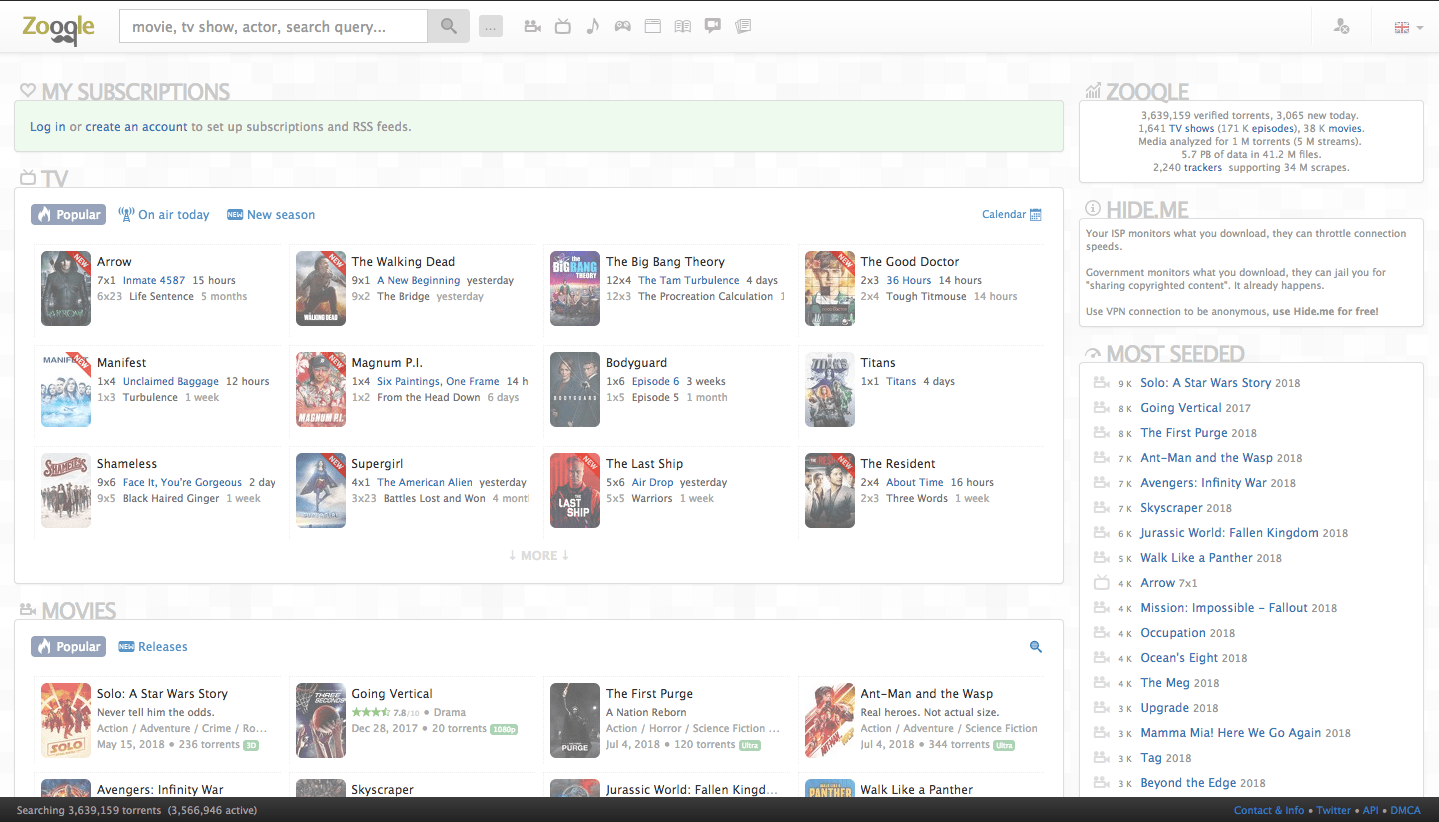The width and height of the screenshot is (1439, 822).
Task: Open most seeded Mamma Mia! Here We Go Again
Action: [1231, 733]
